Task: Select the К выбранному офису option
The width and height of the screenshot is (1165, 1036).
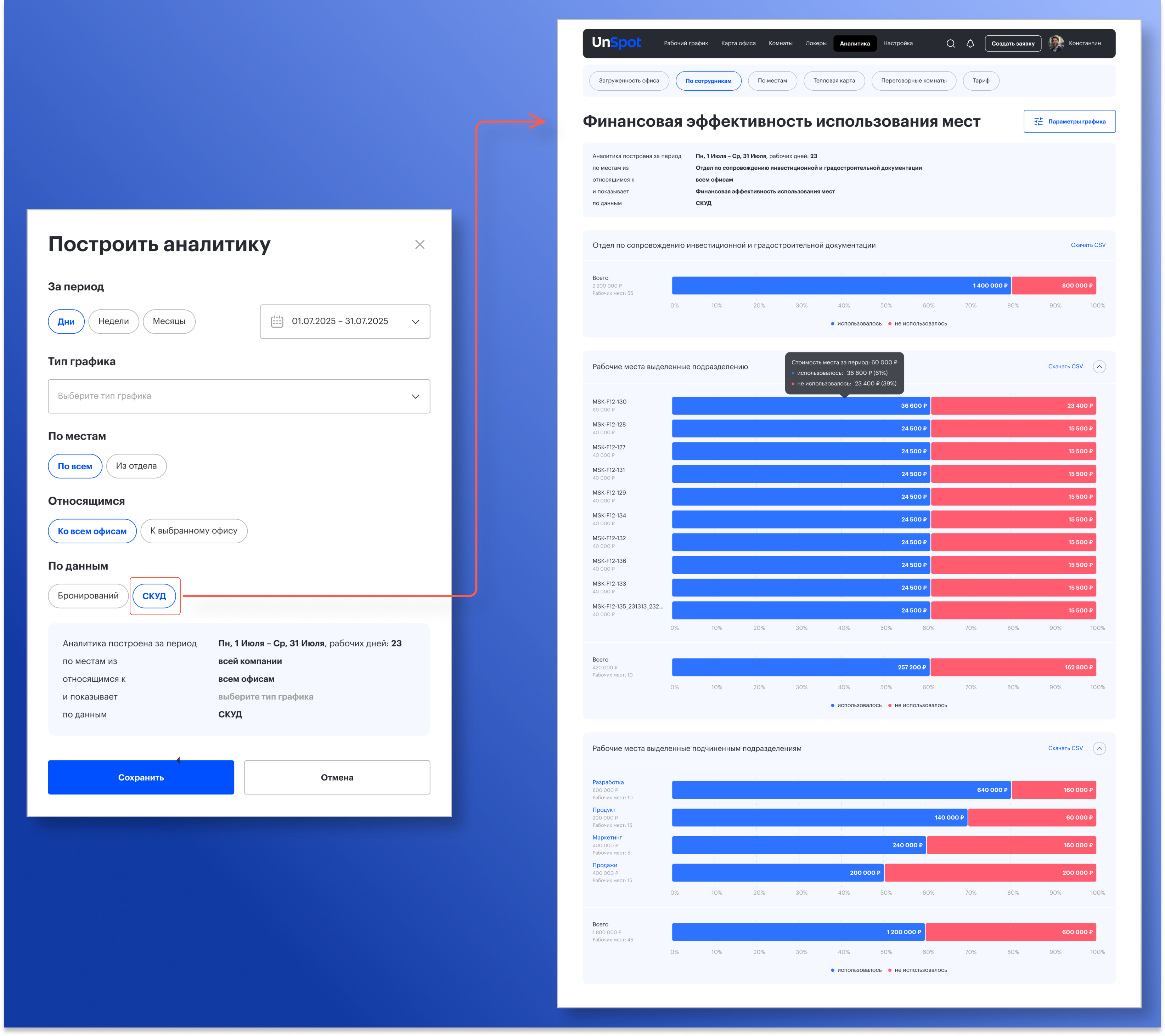Action: [x=194, y=531]
